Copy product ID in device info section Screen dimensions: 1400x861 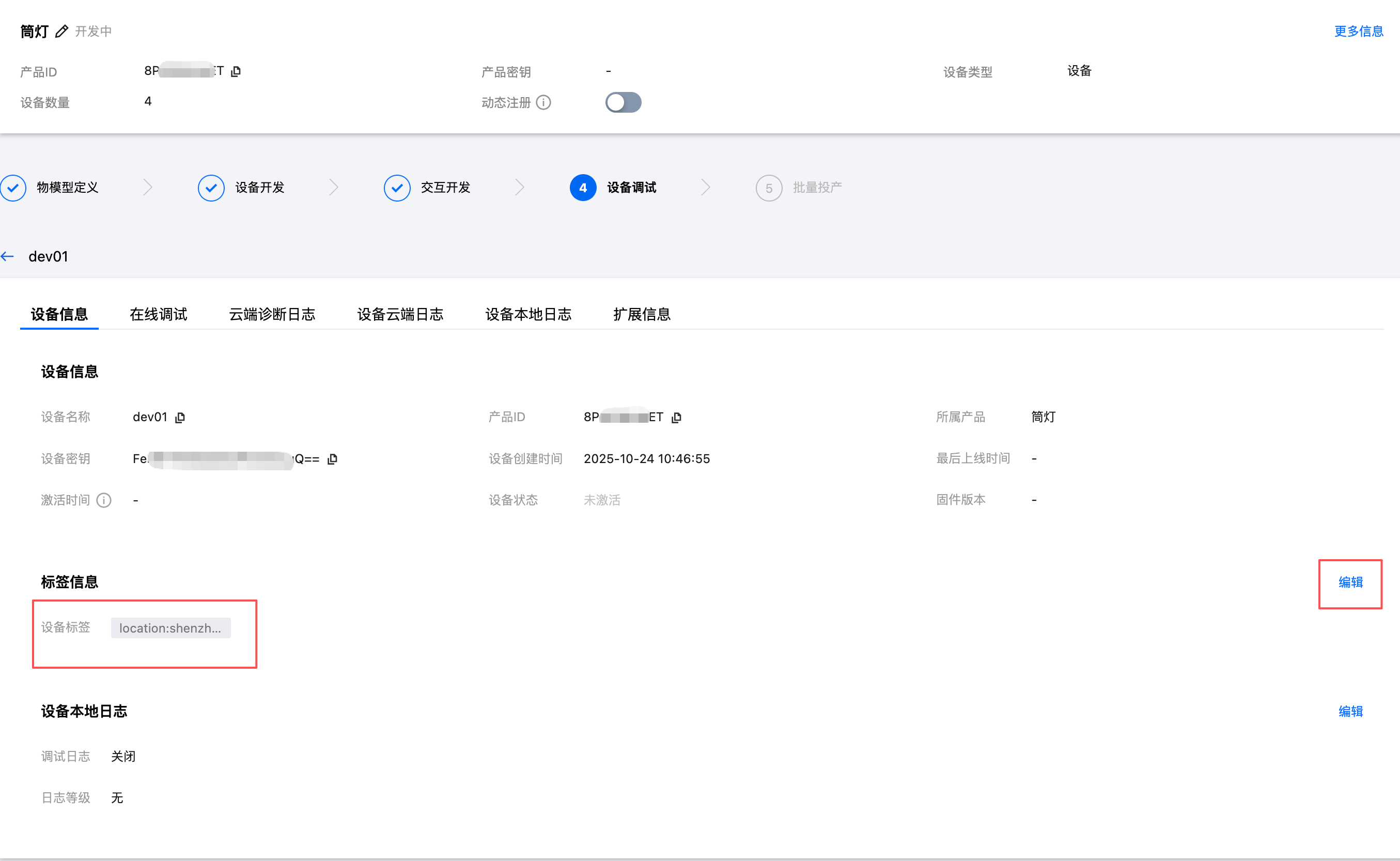[x=676, y=418]
